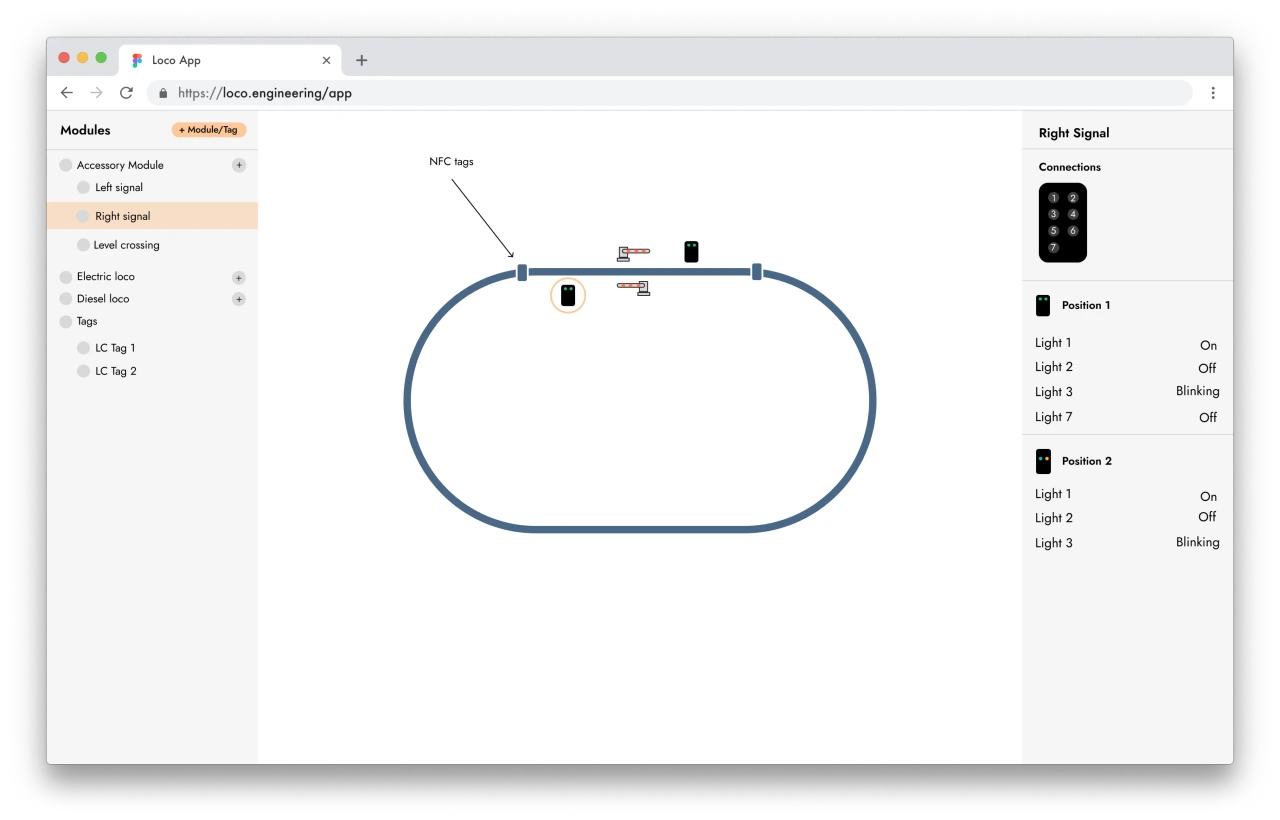Select LC Tag 2 in tree
The width and height of the screenshot is (1280, 820).
pos(116,371)
